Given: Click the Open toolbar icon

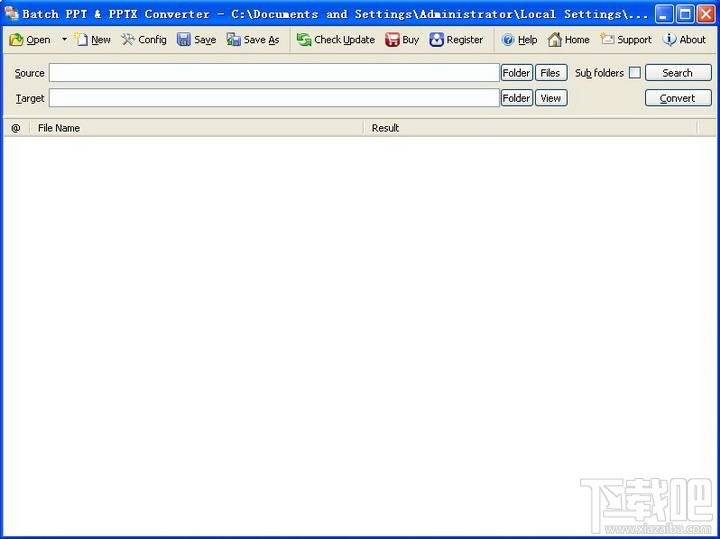Looking at the screenshot, I should 16,40.
